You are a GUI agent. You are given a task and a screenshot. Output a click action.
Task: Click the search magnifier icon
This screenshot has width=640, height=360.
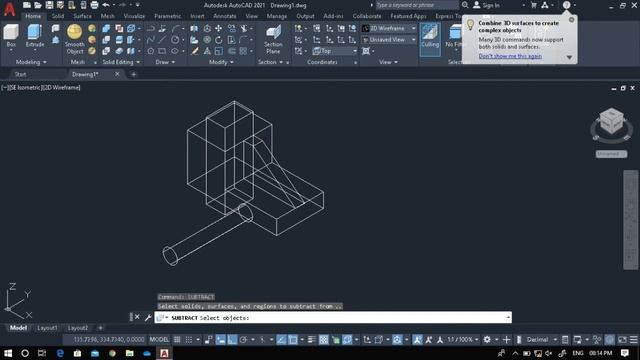tap(465, 5)
